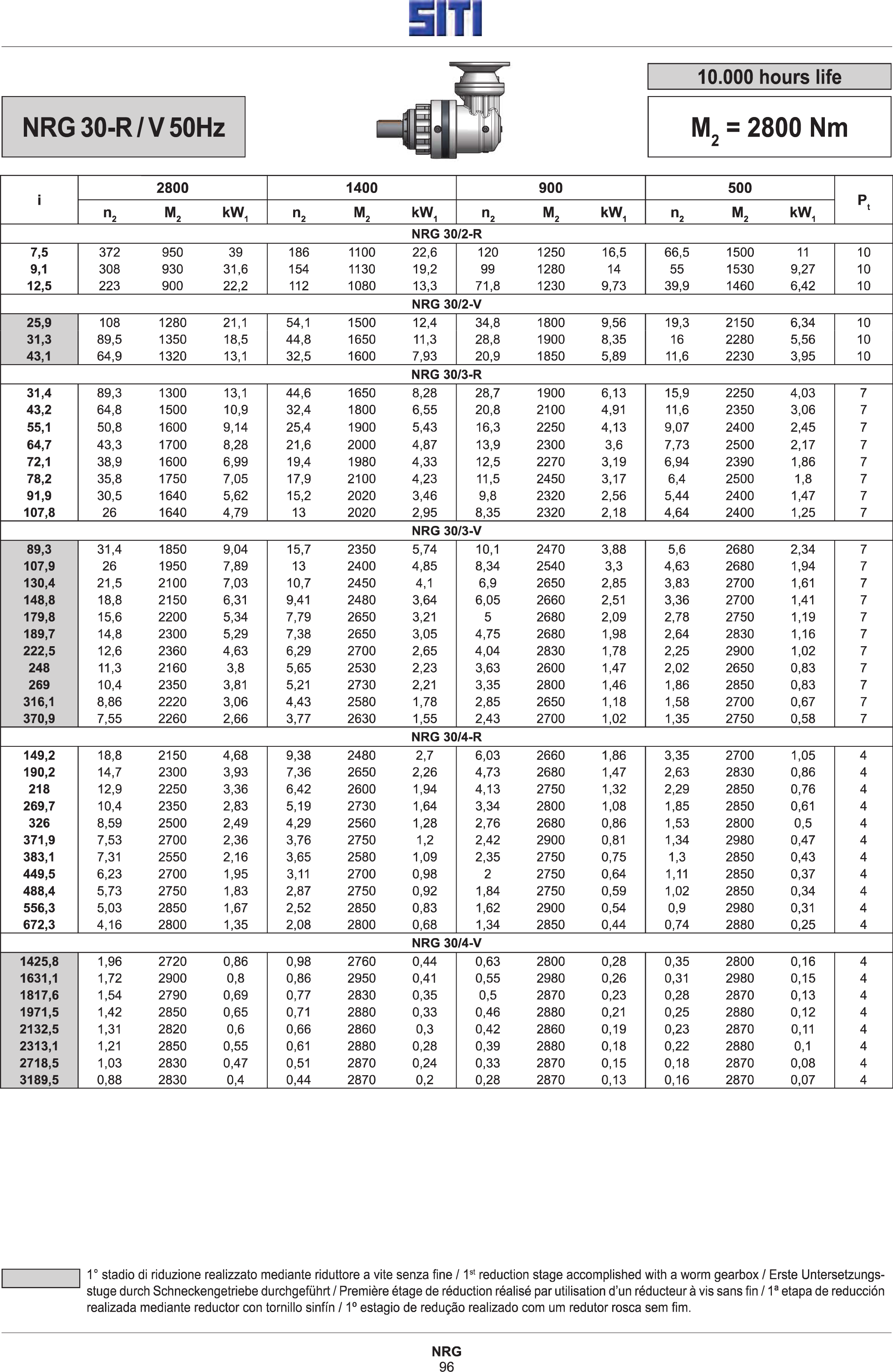Click value 66,5 in row 7,5
This screenshot has width=893, height=1372.
click(677, 252)
